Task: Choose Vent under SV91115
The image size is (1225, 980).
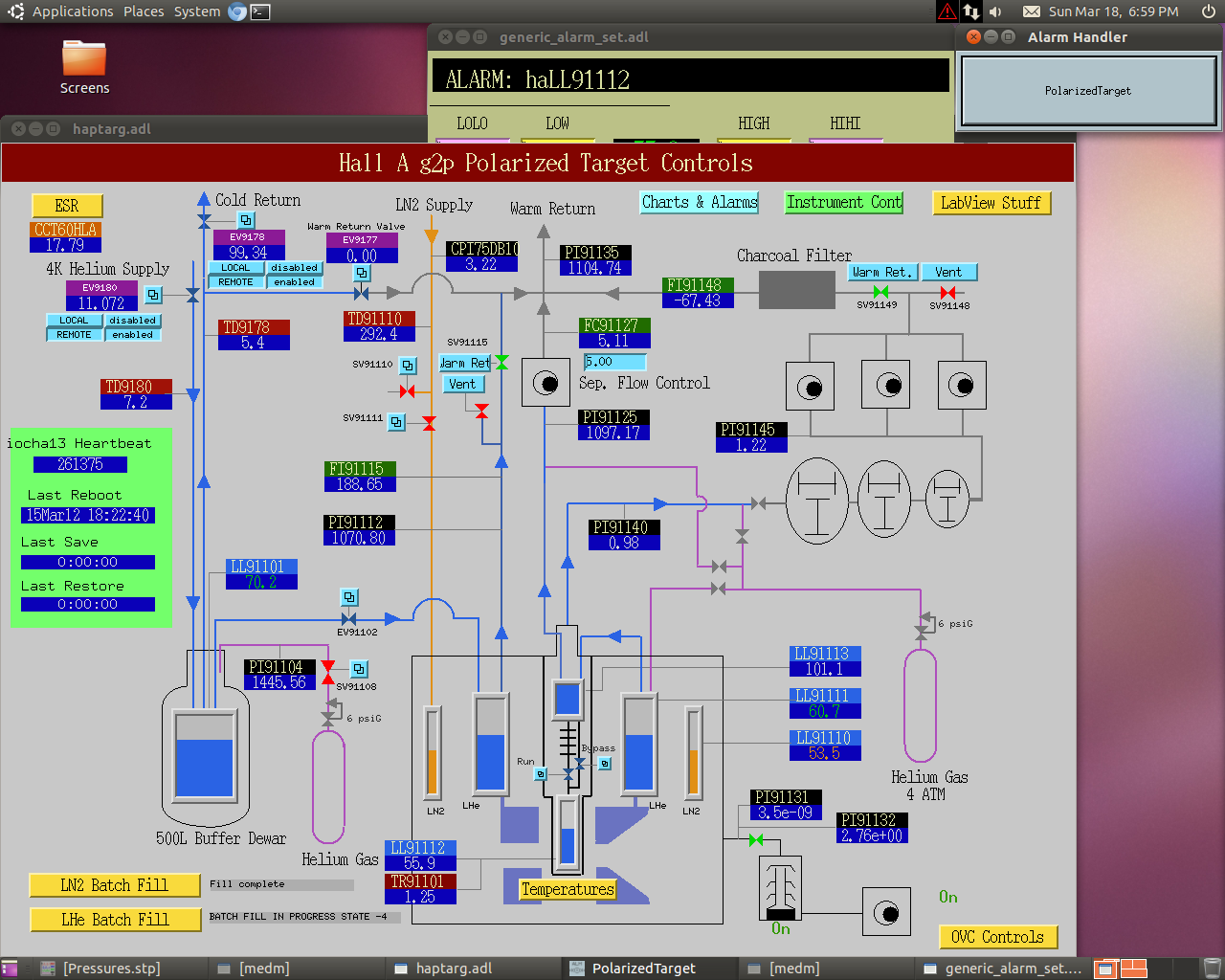Action: (x=462, y=384)
